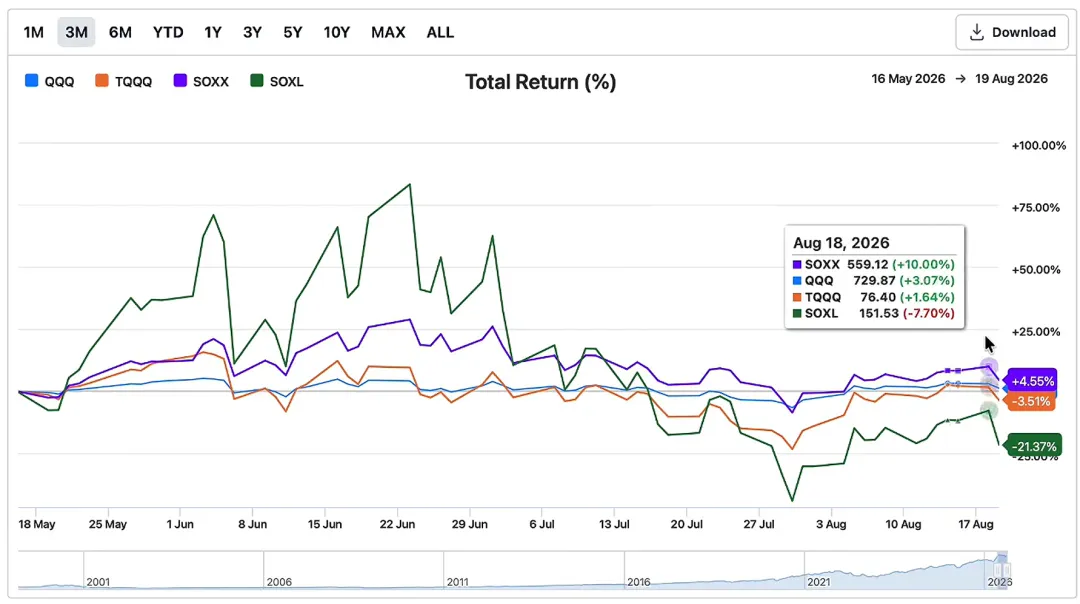Click the 19 Aug 2026 end date
Viewport: 1080px width, 604px height.
click(1011, 79)
